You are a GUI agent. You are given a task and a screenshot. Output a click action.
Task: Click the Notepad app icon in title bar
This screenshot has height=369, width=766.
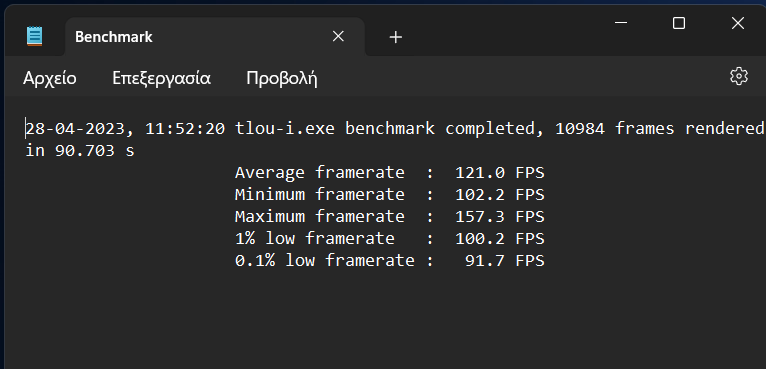35,36
